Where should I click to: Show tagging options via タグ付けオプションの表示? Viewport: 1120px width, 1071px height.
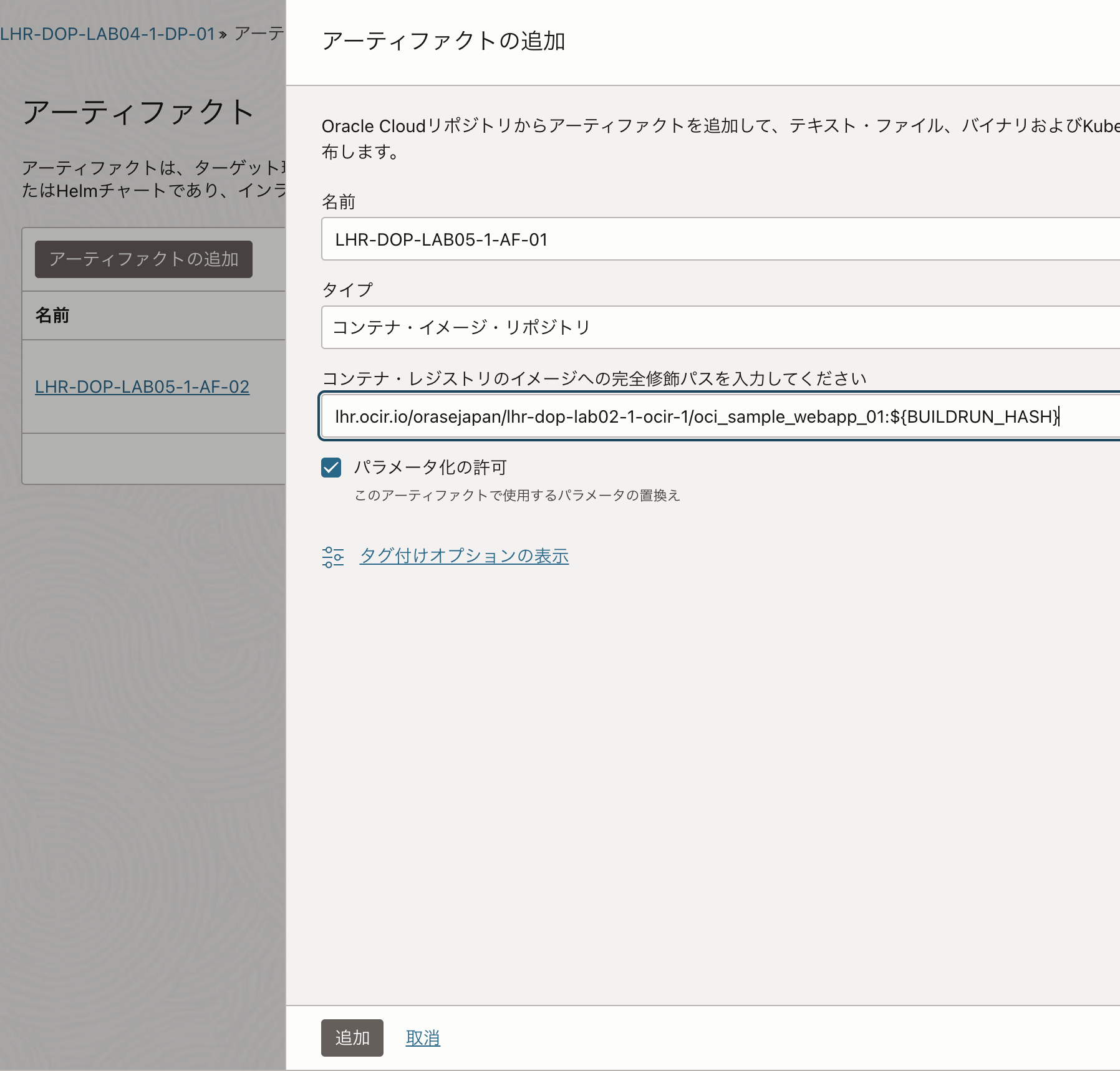click(x=464, y=555)
